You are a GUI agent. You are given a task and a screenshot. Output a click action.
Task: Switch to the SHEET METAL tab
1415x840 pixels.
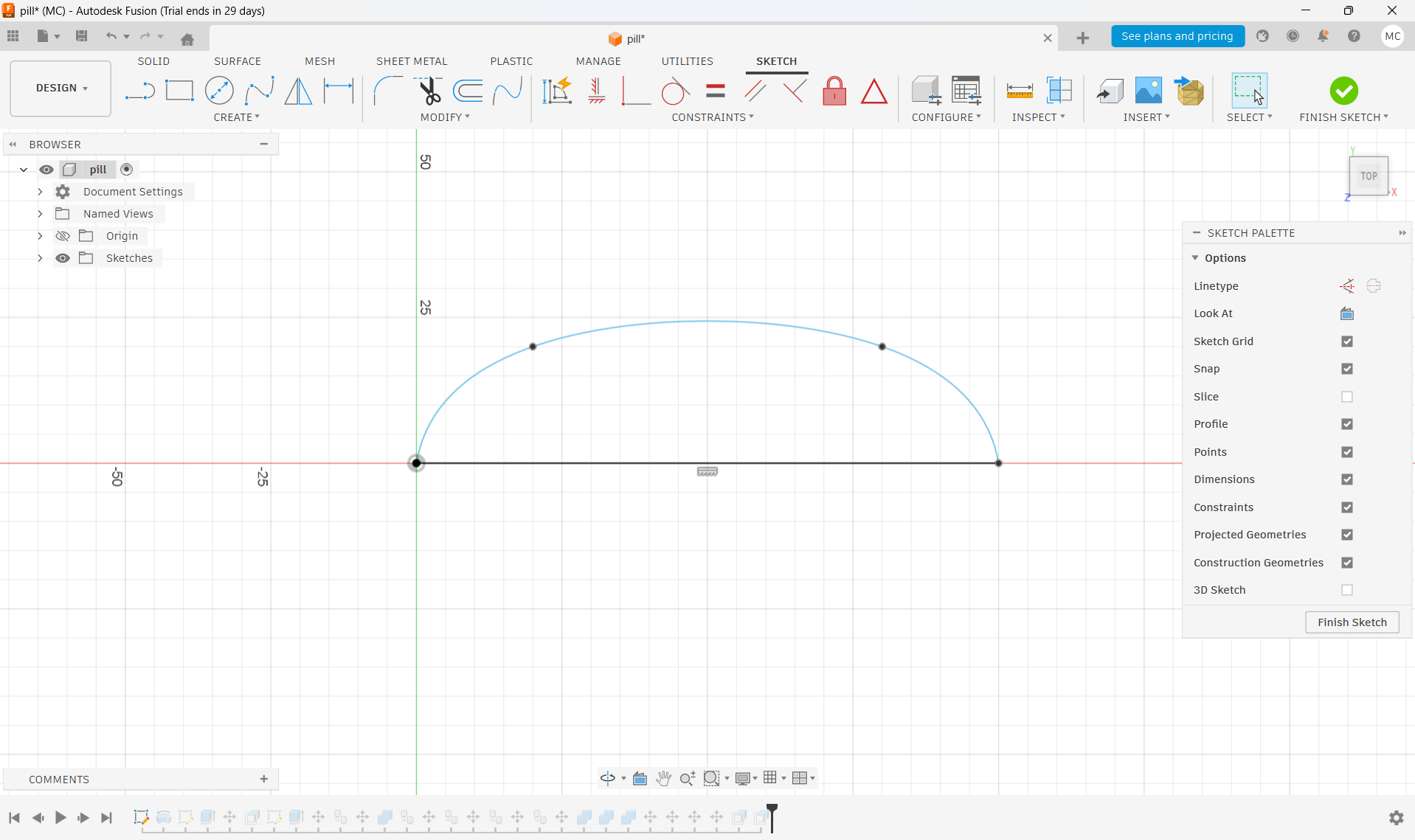411,61
